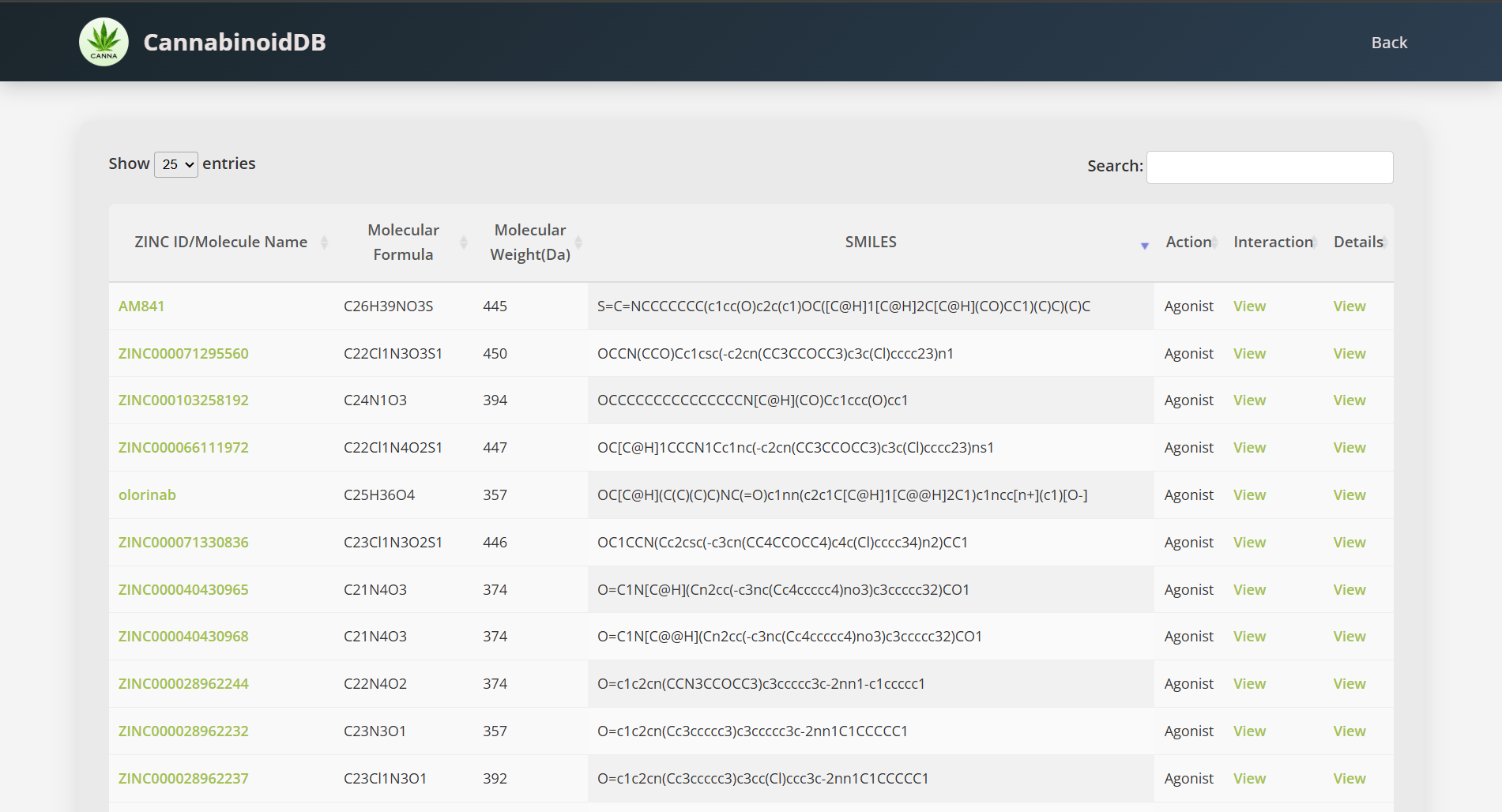Click inside the Search input field

pyautogui.click(x=1270, y=167)
